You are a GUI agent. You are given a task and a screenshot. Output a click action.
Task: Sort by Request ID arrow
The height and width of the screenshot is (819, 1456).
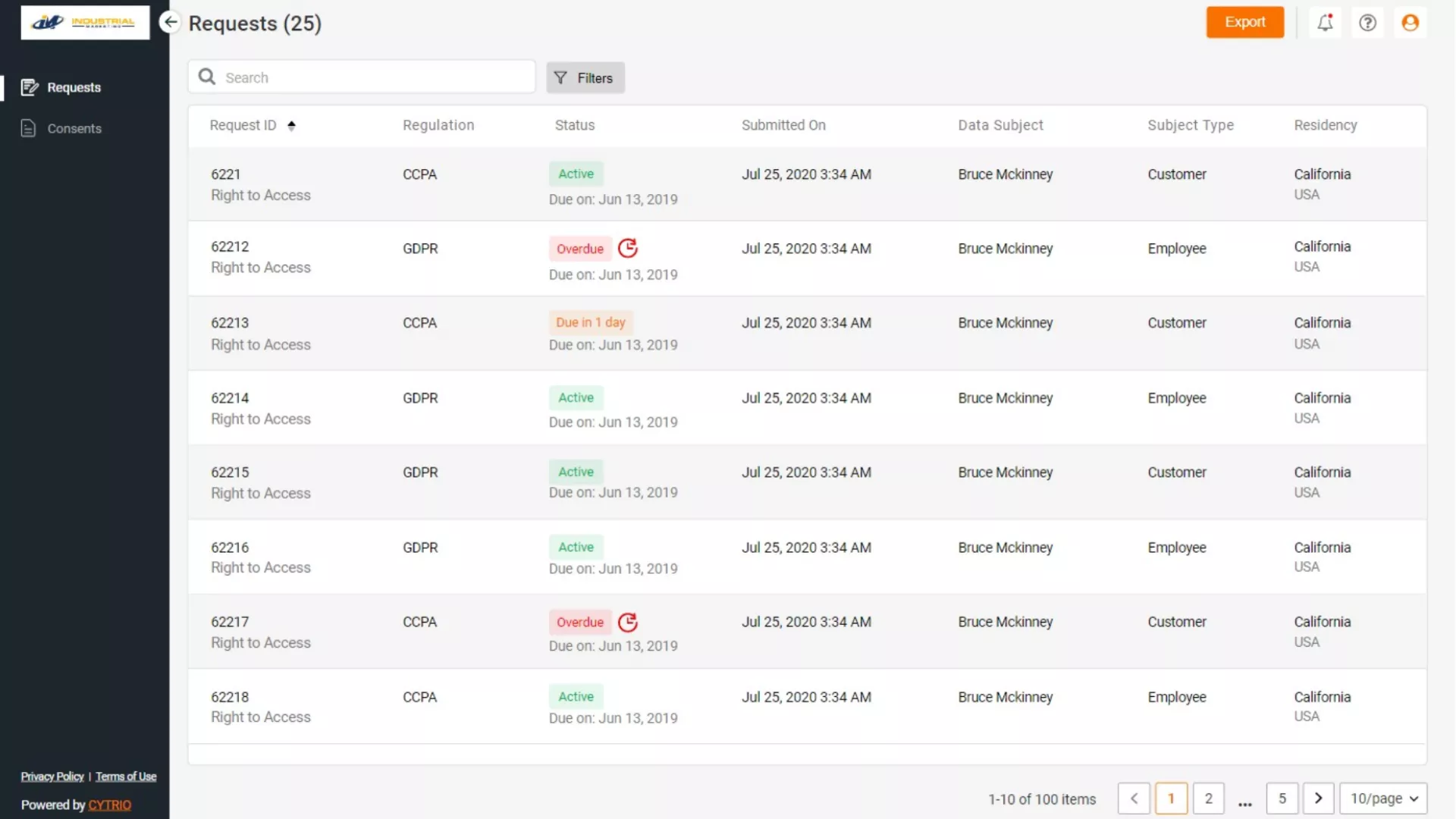click(291, 125)
